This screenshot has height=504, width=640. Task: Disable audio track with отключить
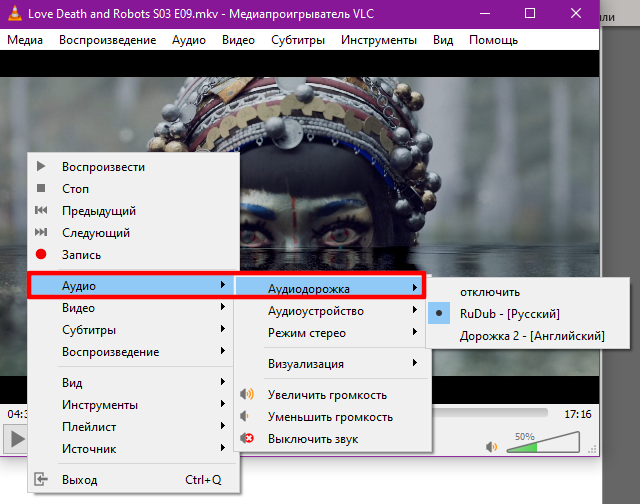pos(489,292)
